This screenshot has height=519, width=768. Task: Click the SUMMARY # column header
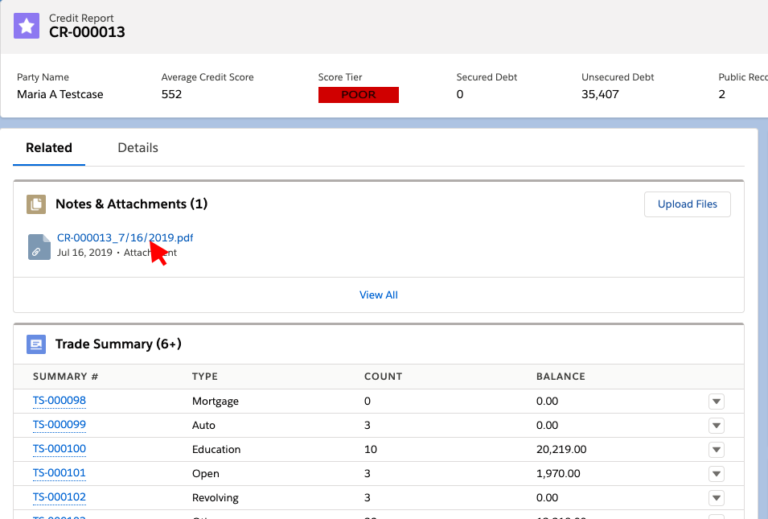point(66,377)
